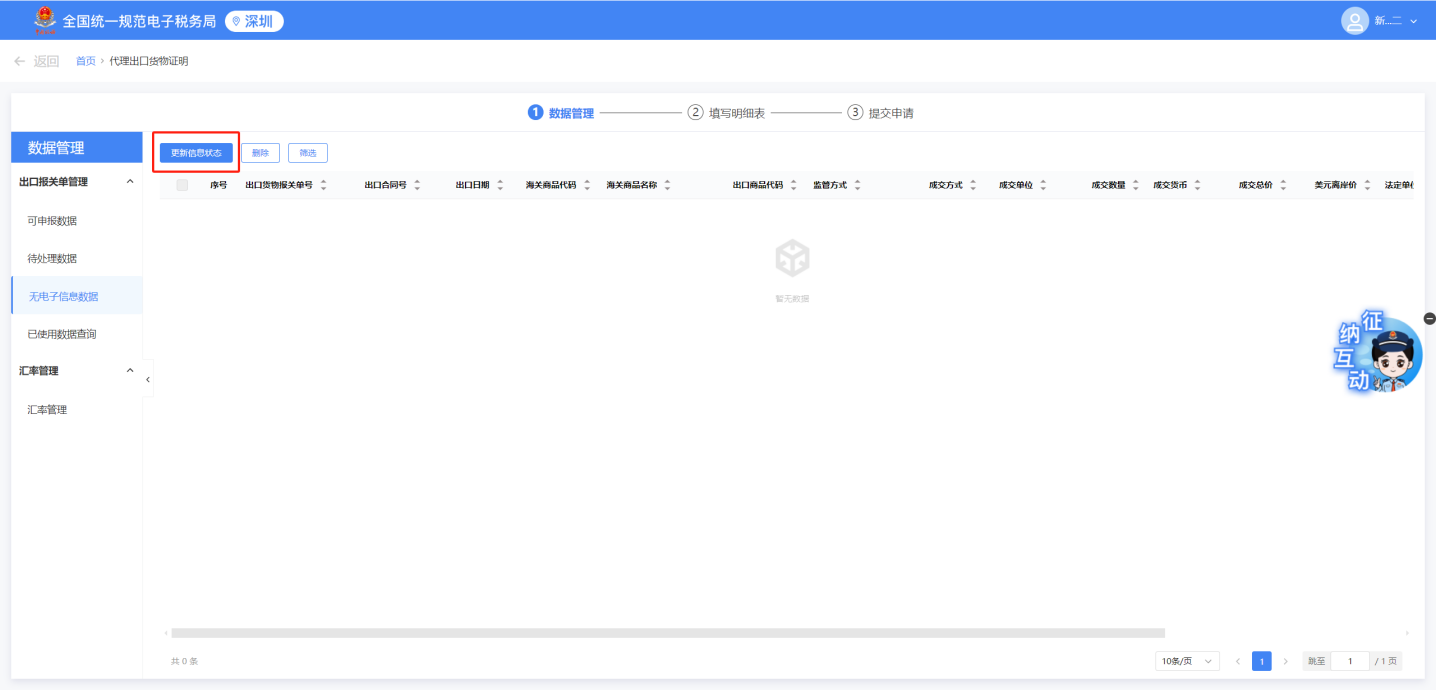Sort by 成交货币 column
Viewport: 1436px width, 690px height.
pyautogui.click(x=1197, y=185)
